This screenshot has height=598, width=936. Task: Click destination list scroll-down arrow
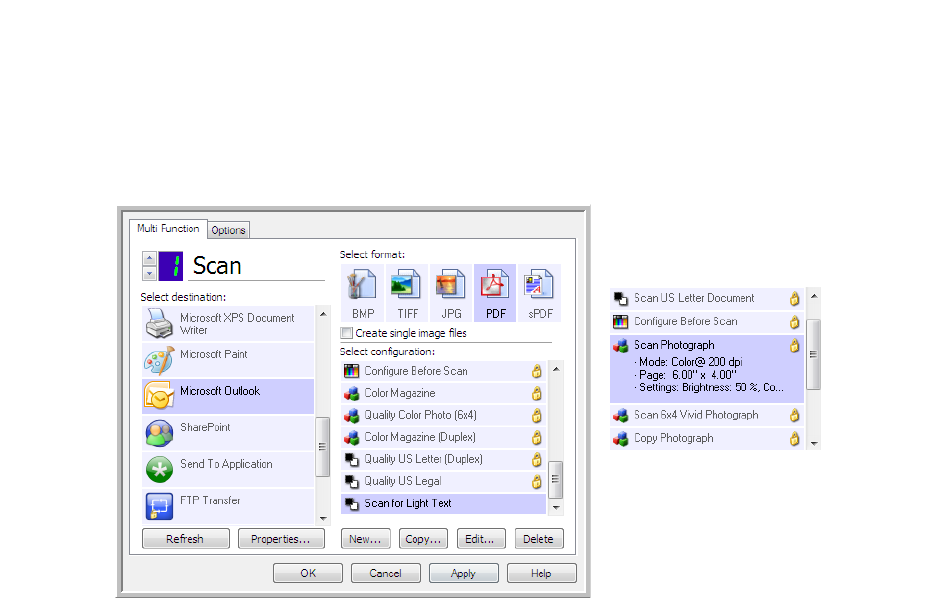click(x=323, y=518)
